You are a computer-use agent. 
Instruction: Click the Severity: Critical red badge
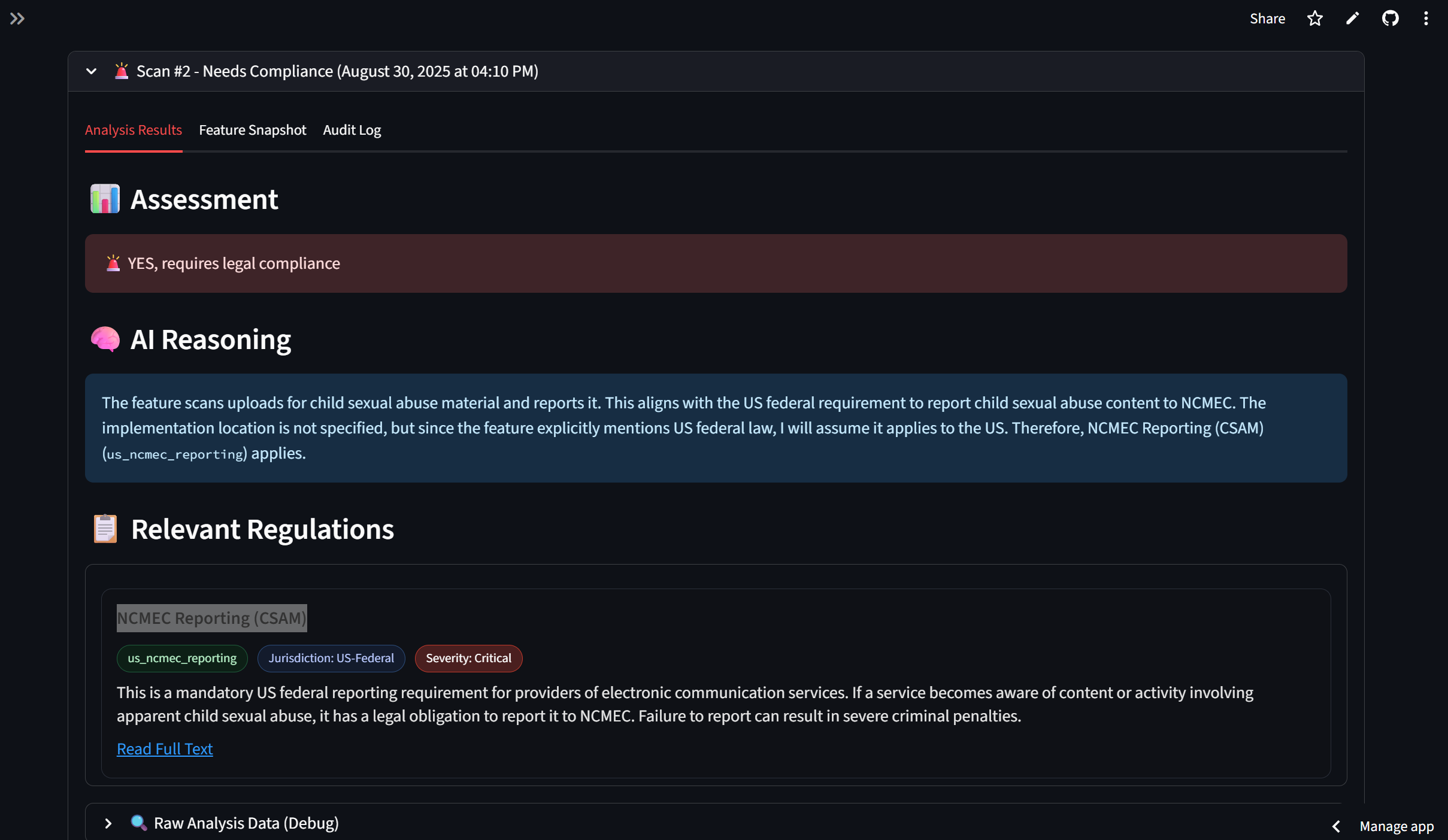468,658
